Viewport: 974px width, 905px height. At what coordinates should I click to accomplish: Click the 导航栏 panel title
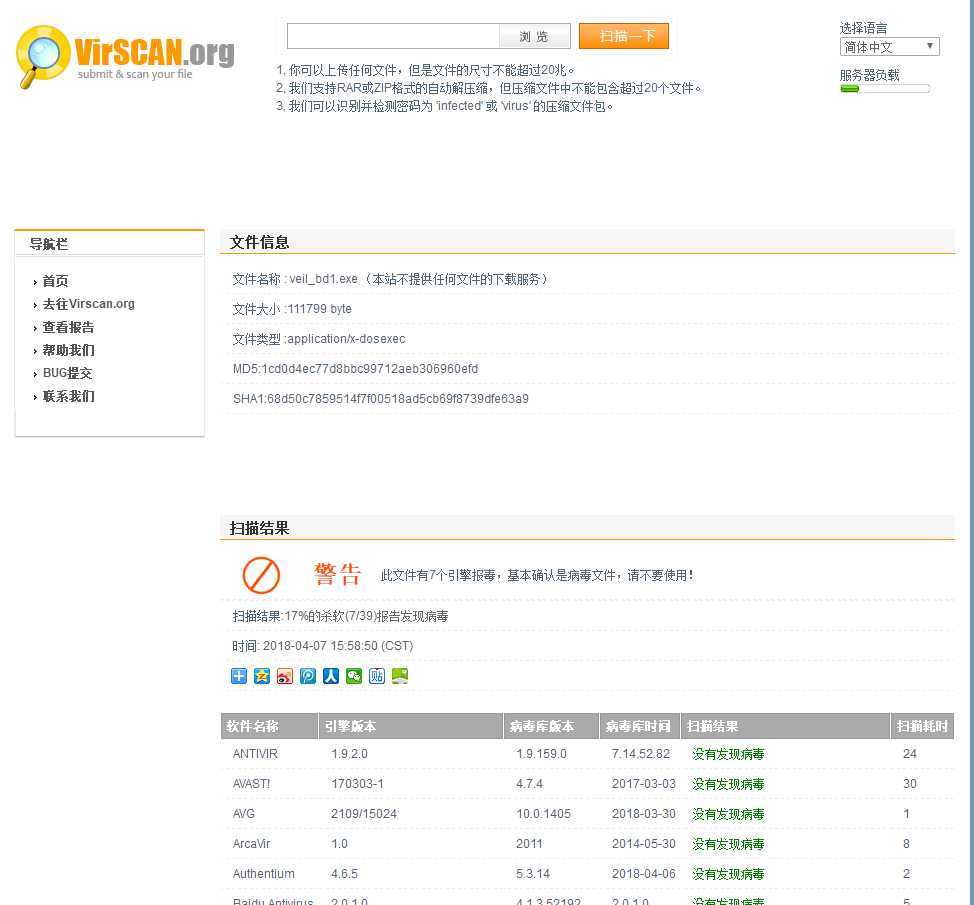(x=48, y=244)
